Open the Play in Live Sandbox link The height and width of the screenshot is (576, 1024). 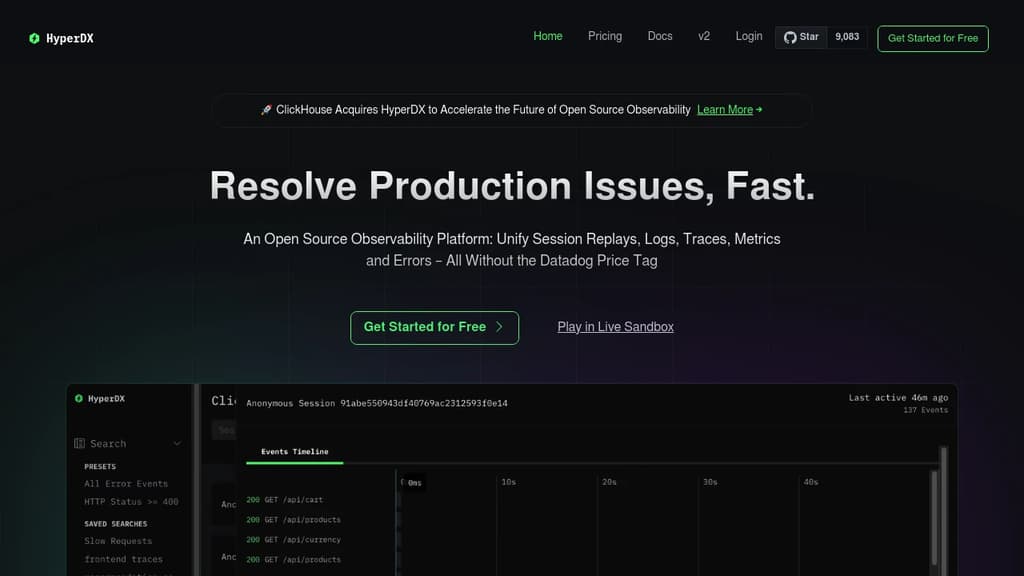pos(615,327)
